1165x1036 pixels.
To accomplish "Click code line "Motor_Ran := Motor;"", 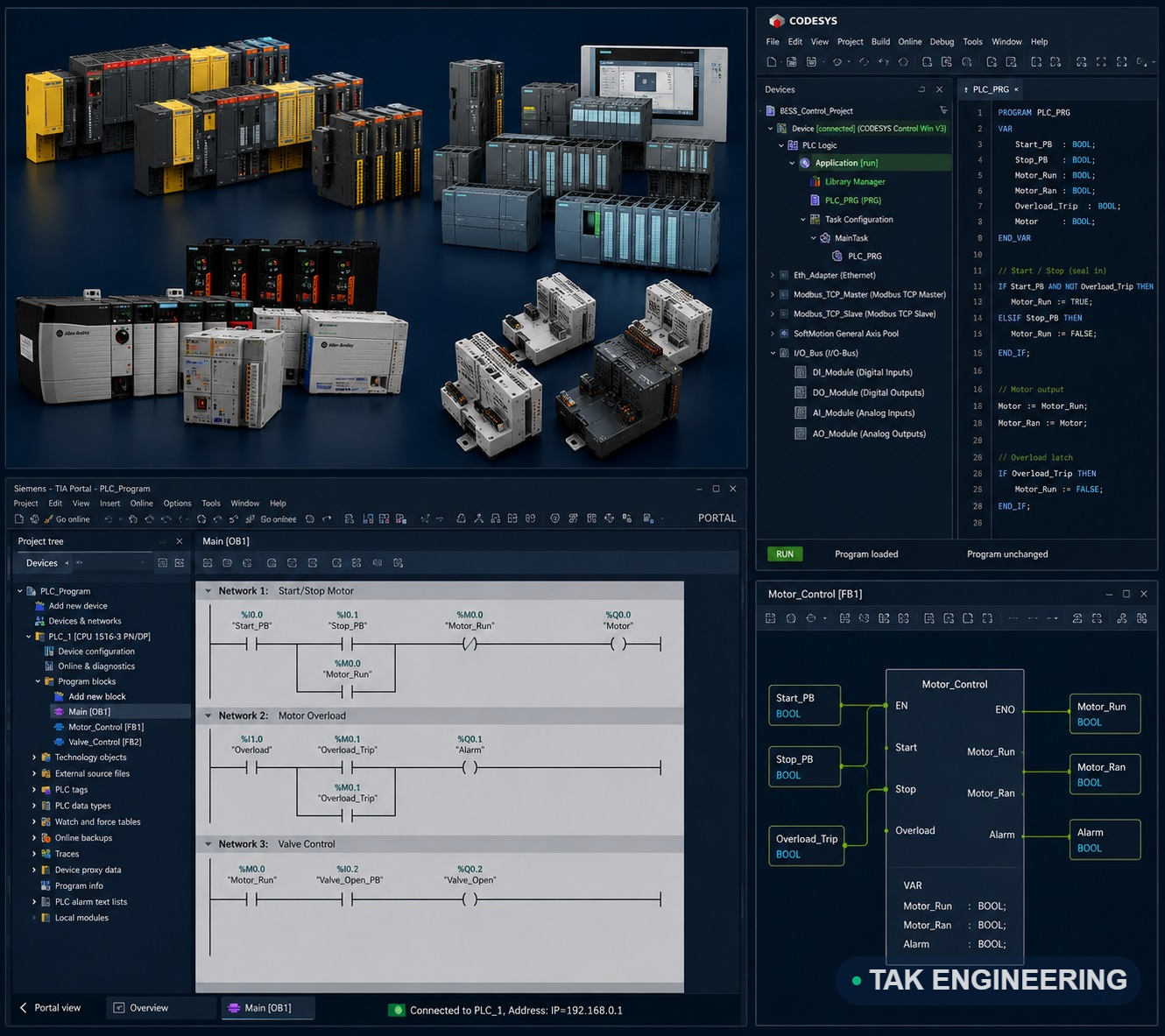I will 1042,423.
